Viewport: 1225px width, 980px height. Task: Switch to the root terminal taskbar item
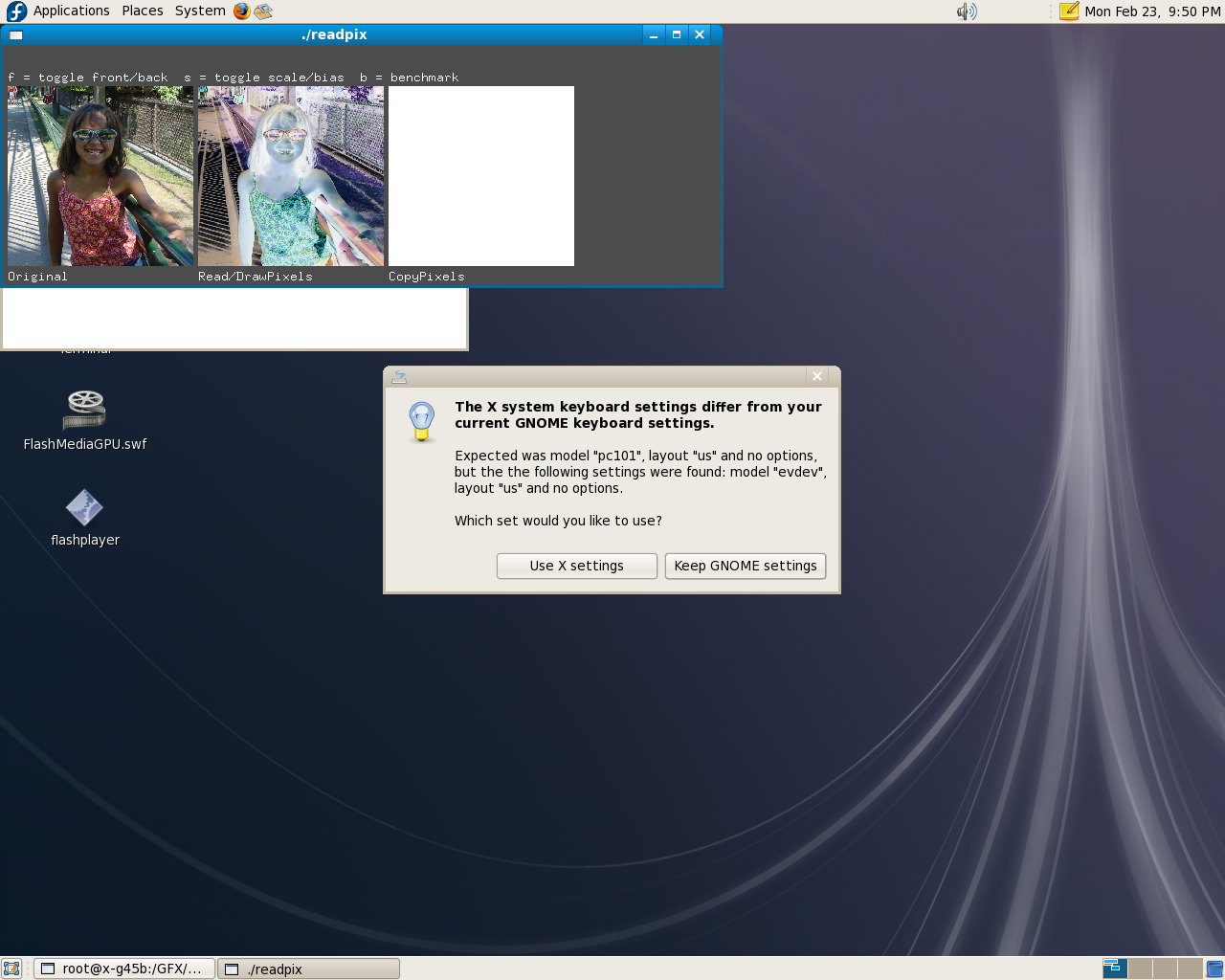124,969
